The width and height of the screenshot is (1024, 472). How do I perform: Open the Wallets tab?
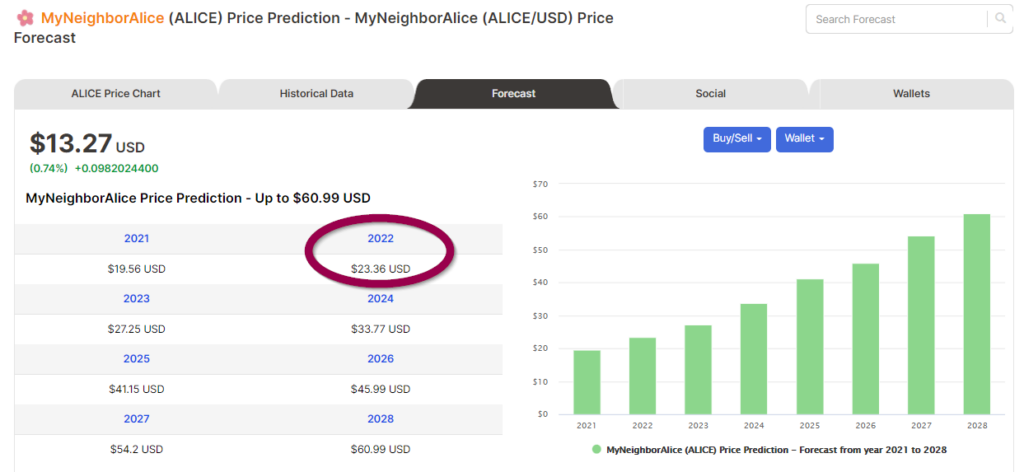pyautogui.click(x=912, y=93)
